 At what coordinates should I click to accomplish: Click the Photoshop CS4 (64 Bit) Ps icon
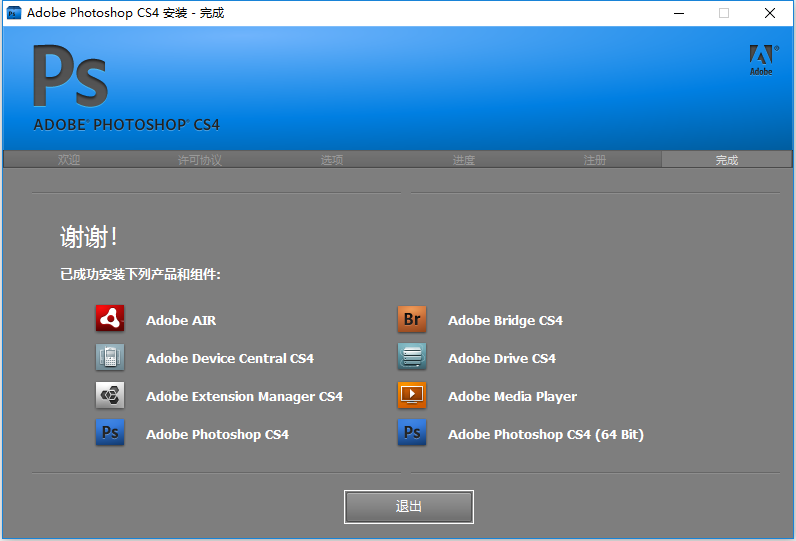pyautogui.click(x=412, y=432)
